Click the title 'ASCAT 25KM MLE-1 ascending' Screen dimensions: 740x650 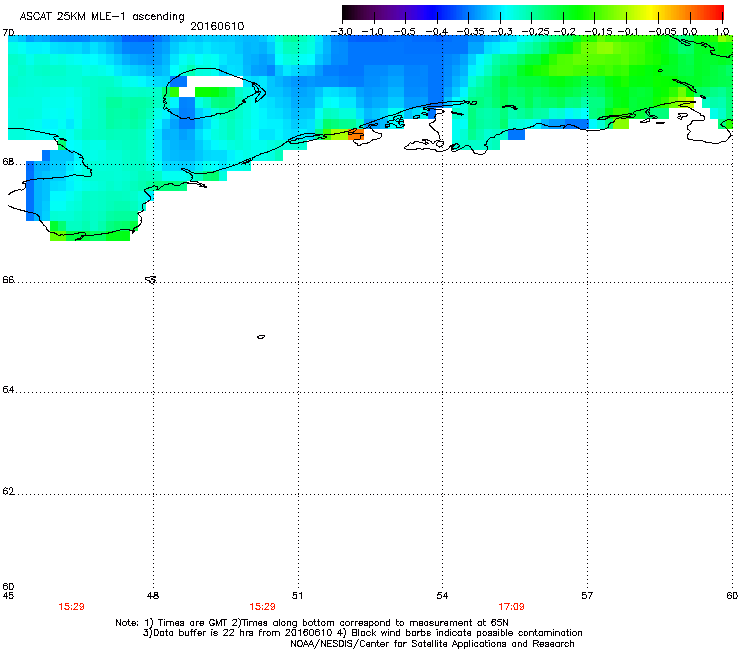click(102, 16)
